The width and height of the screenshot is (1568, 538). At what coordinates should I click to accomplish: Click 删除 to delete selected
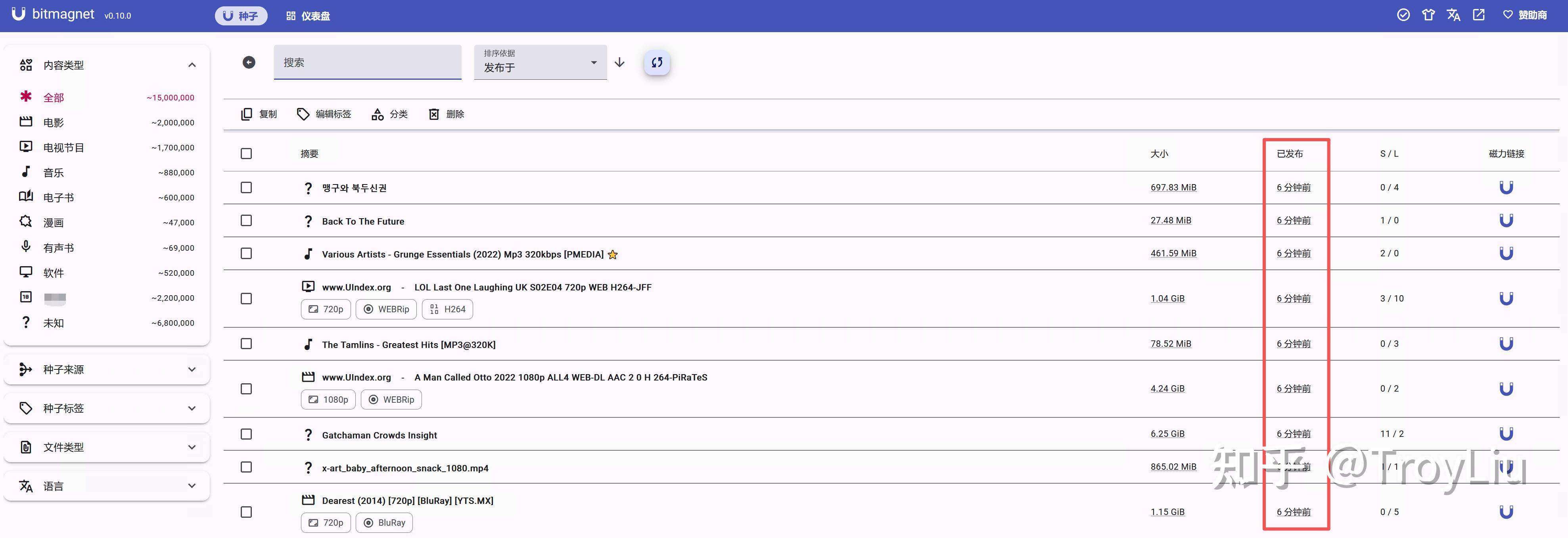(x=446, y=114)
